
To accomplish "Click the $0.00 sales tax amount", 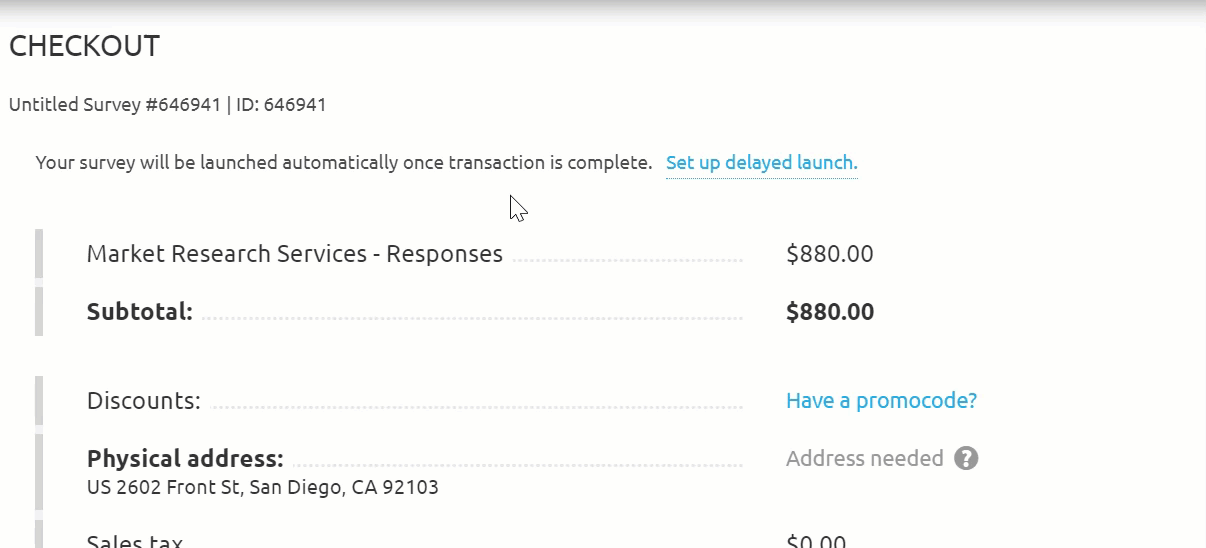I will pyautogui.click(x=816, y=541).
